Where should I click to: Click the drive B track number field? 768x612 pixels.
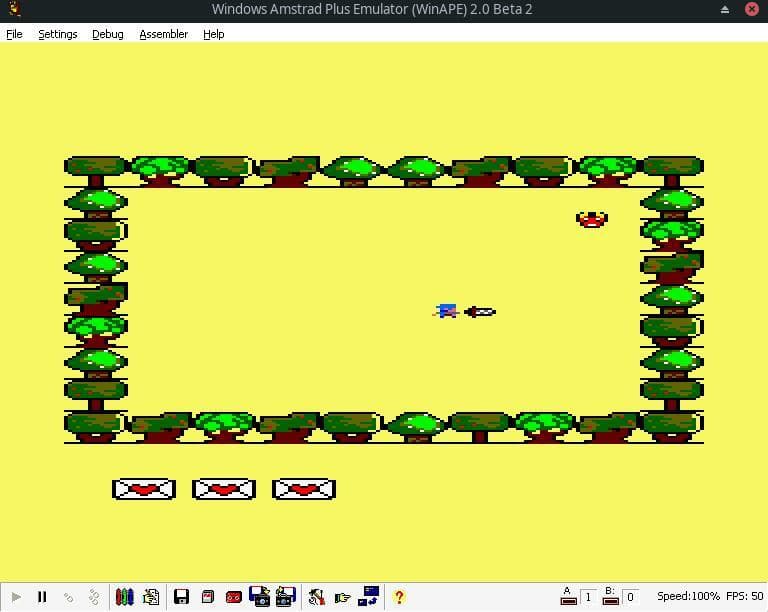tap(630, 597)
